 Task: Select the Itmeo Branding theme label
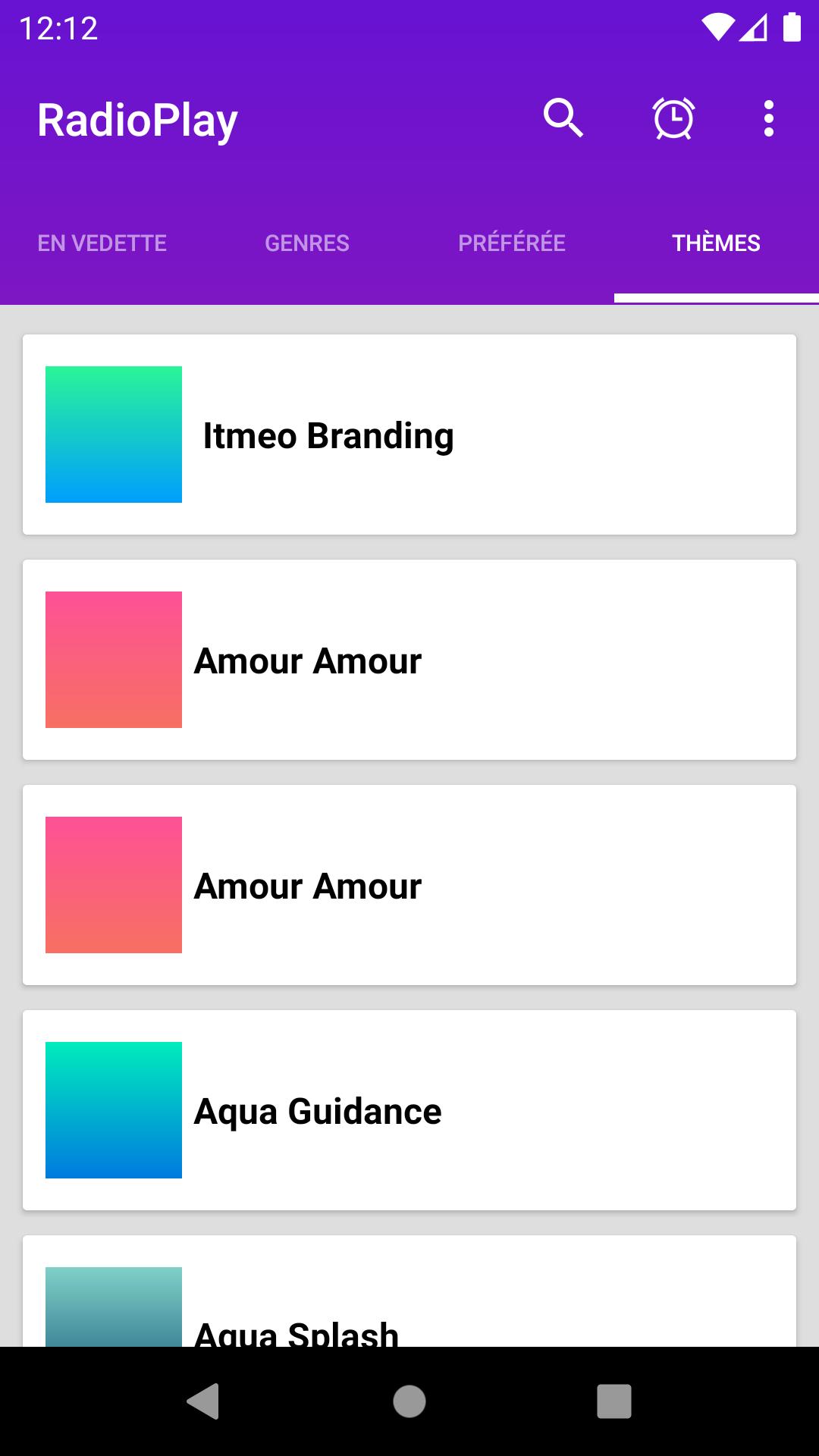(328, 436)
